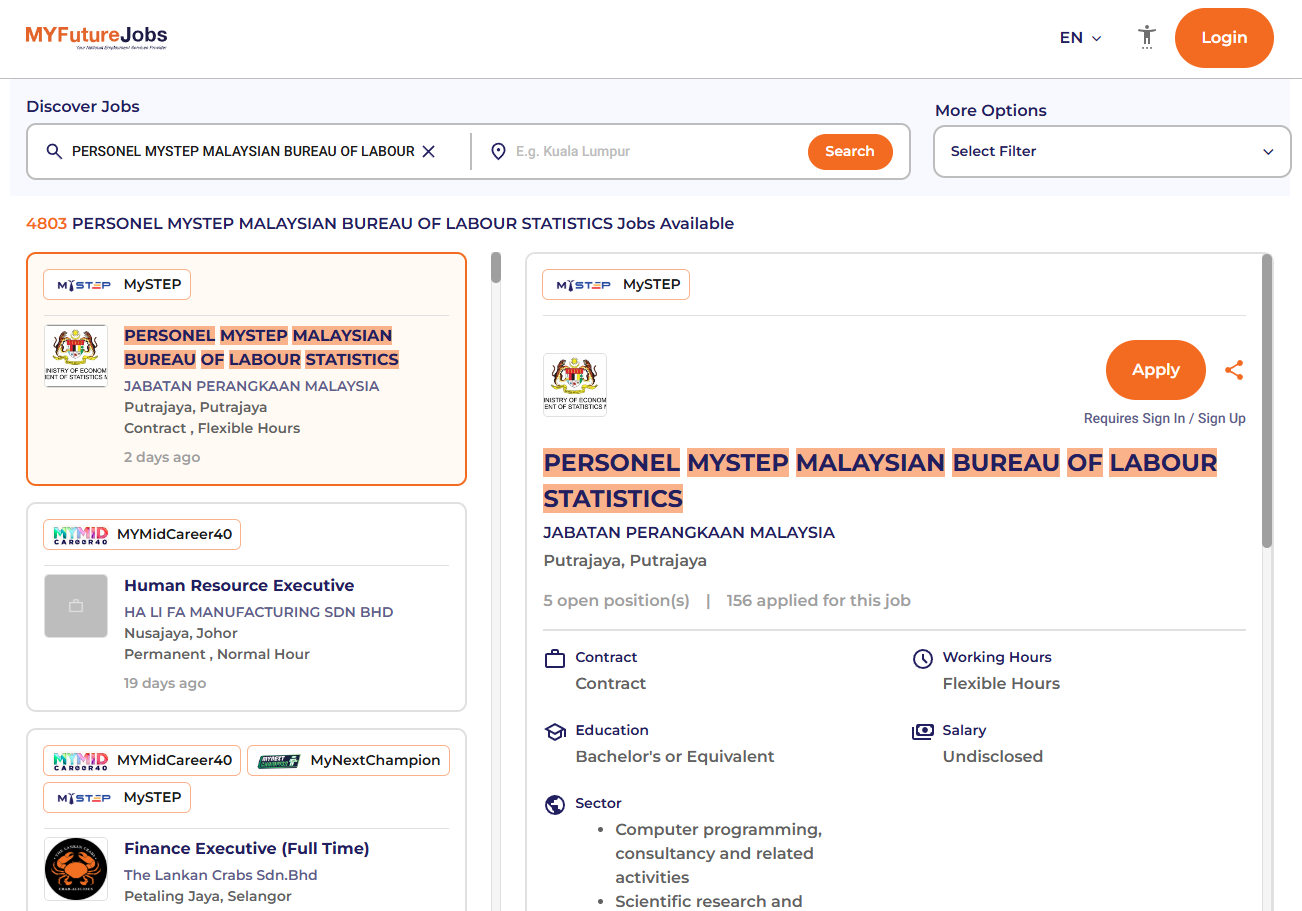This screenshot has width=1302, height=911.
Task: Click The Lankan Crabs company logo
Action: point(76,869)
